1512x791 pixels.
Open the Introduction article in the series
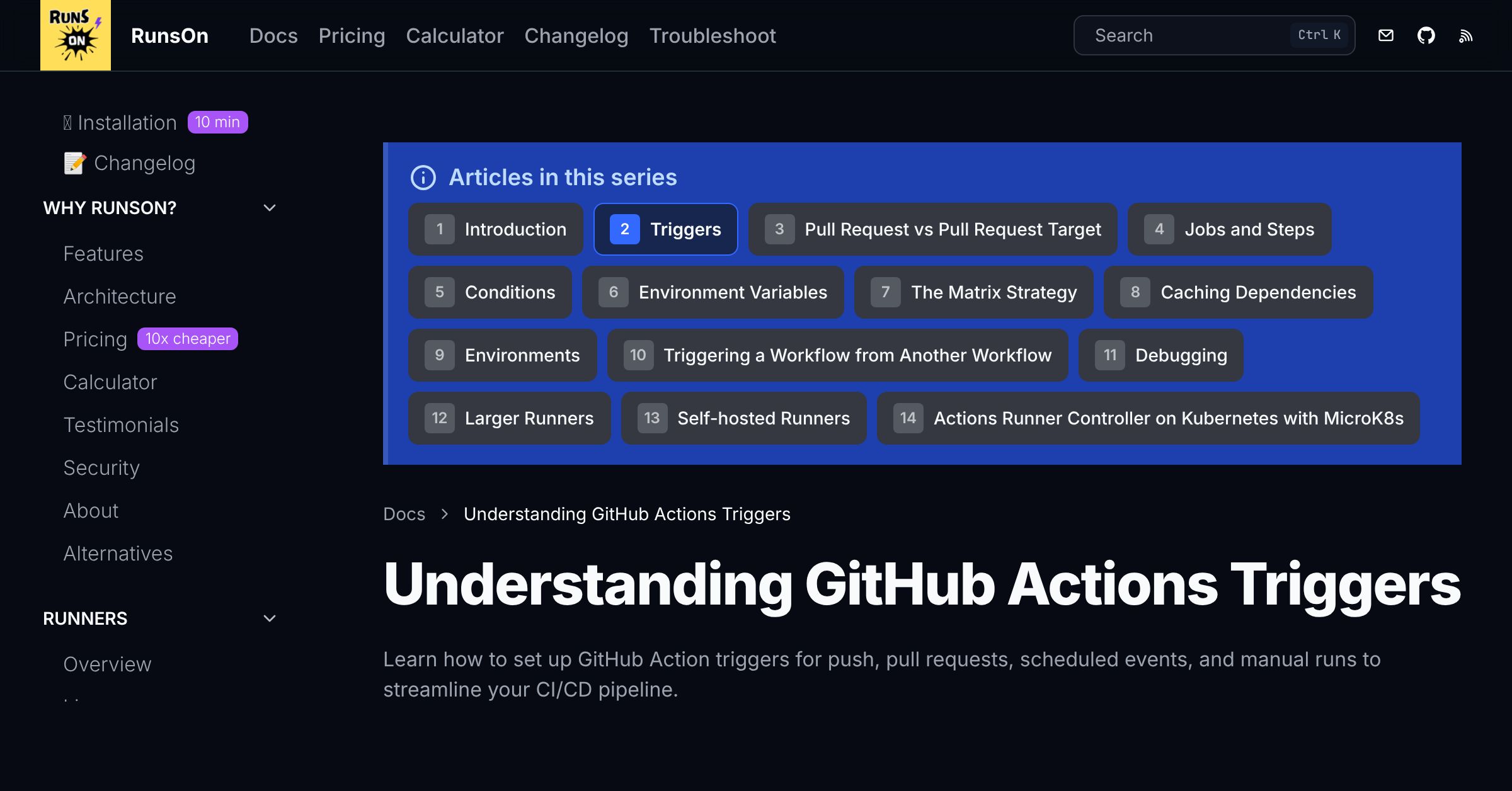(x=495, y=229)
